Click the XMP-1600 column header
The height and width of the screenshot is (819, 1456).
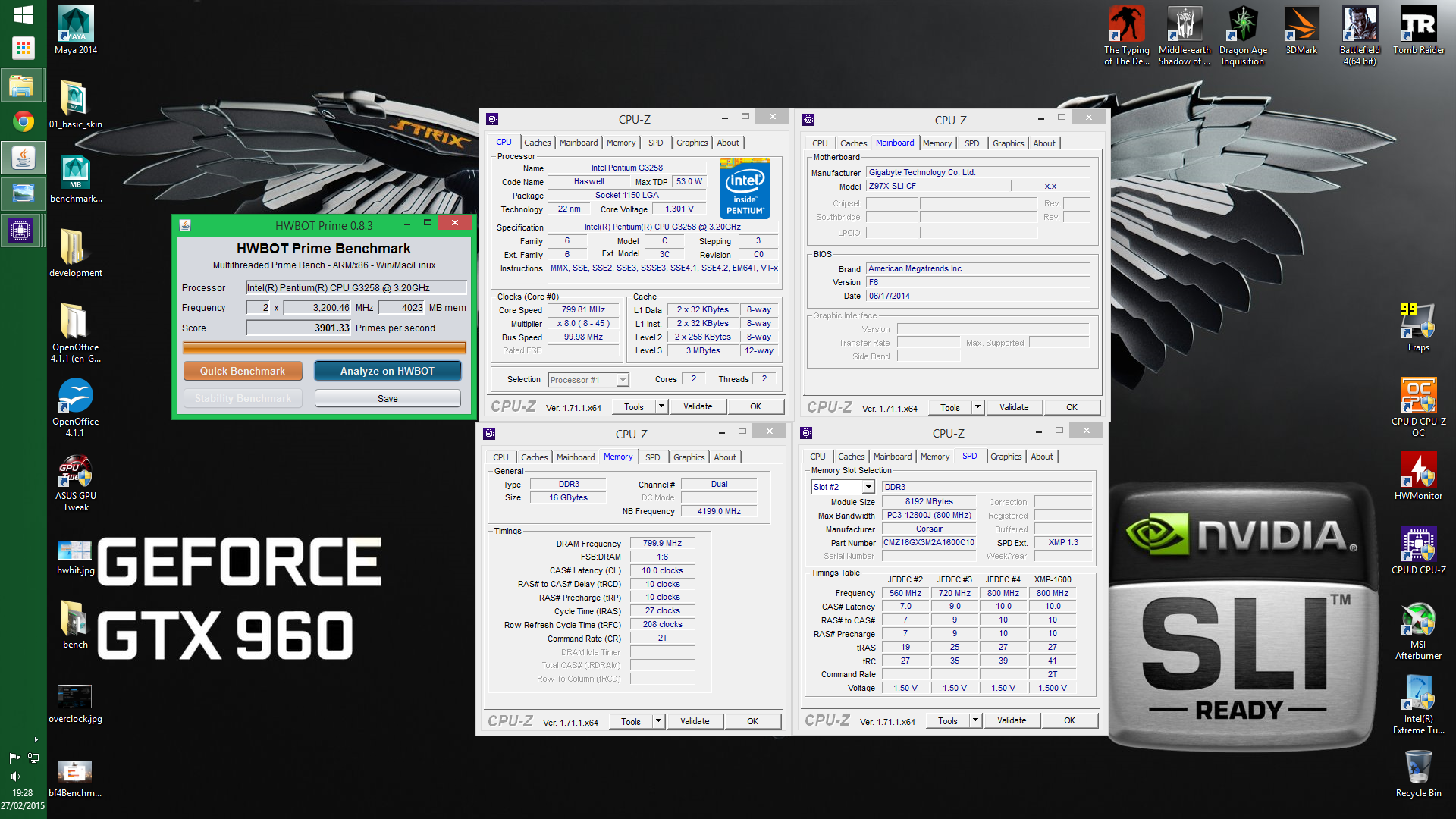pyautogui.click(x=1053, y=579)
